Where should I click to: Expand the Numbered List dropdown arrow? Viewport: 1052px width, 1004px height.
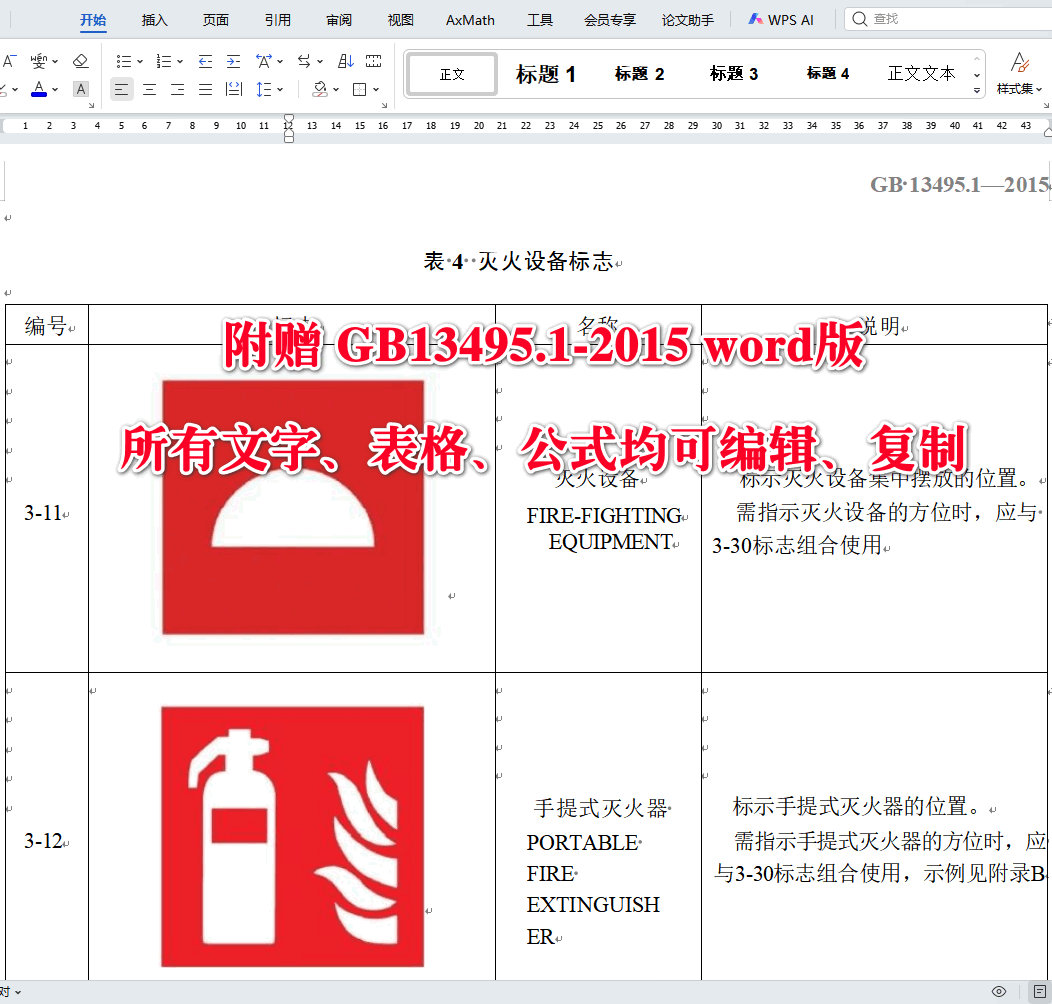[x=178, y=60]
